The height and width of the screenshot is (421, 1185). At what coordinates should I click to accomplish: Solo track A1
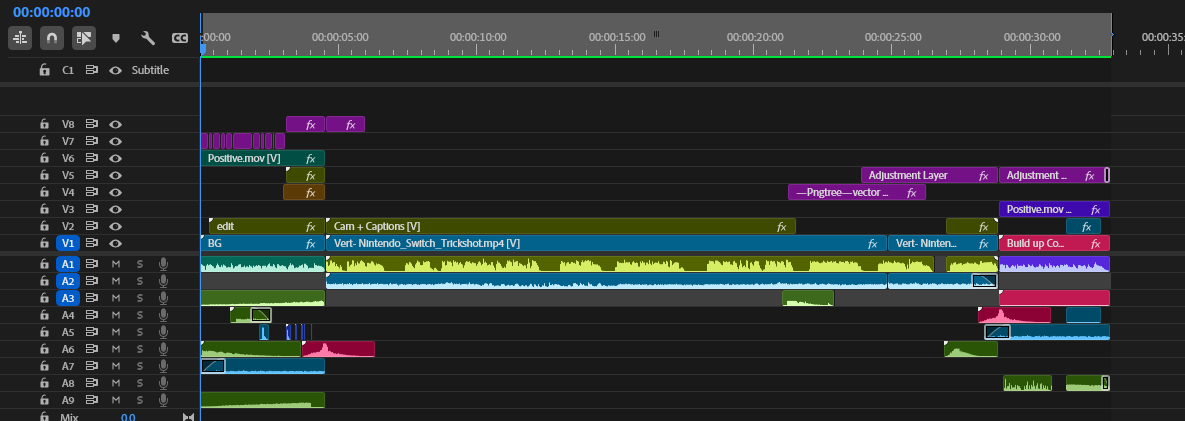(140, 264)
